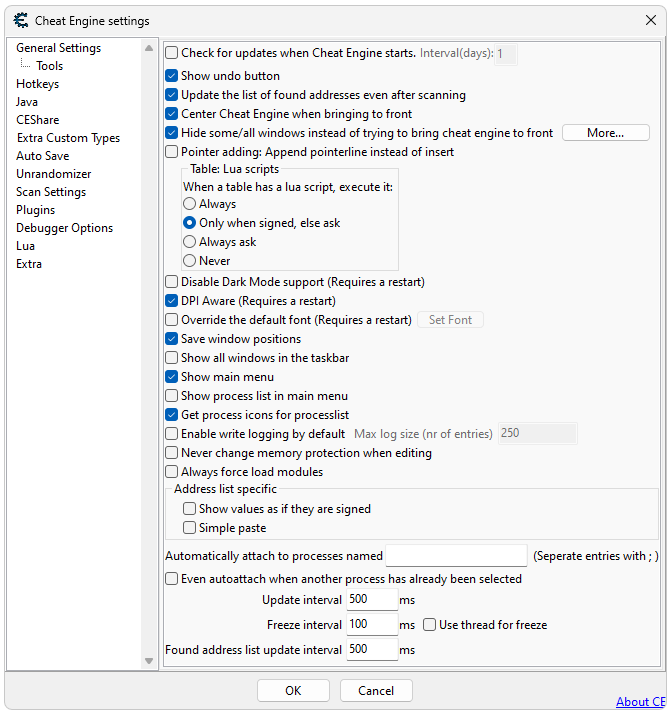Click the Max log size field showing 250
Image resolution: width=672 pixels, height=719 pixels.
[x=537, y=433]
